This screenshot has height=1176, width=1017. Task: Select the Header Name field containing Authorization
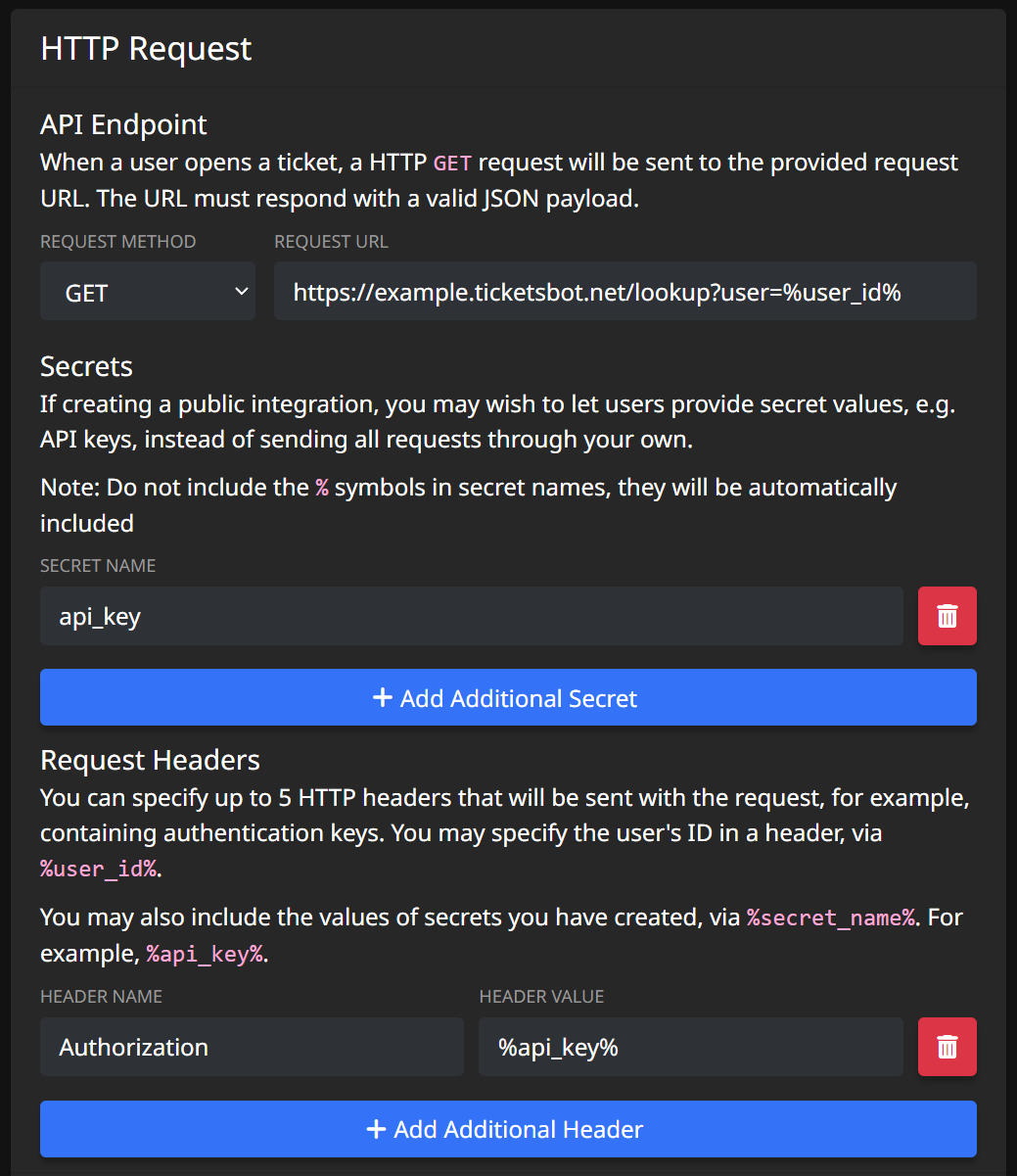[x=252, y=1047]
